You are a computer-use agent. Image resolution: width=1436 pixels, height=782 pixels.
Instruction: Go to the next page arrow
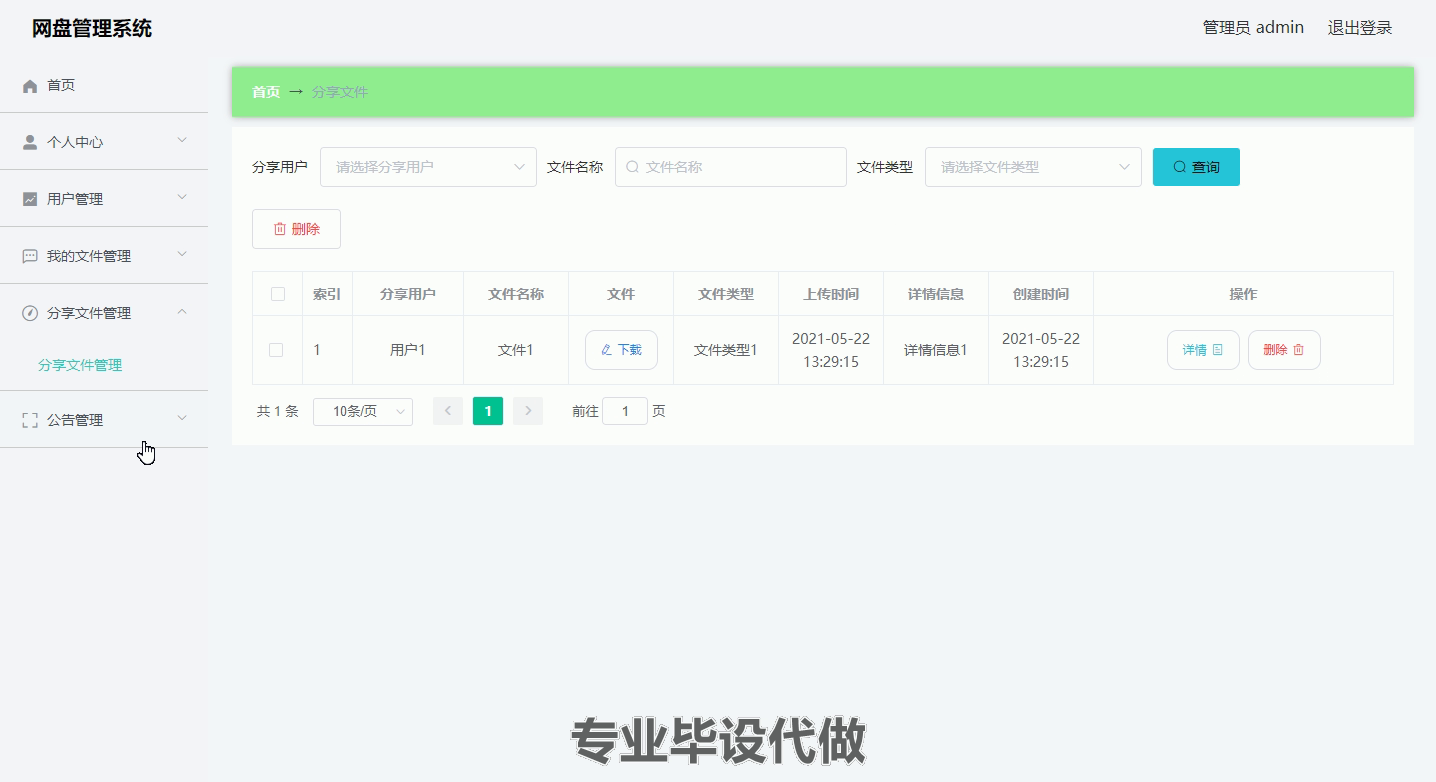coord(528,411)
